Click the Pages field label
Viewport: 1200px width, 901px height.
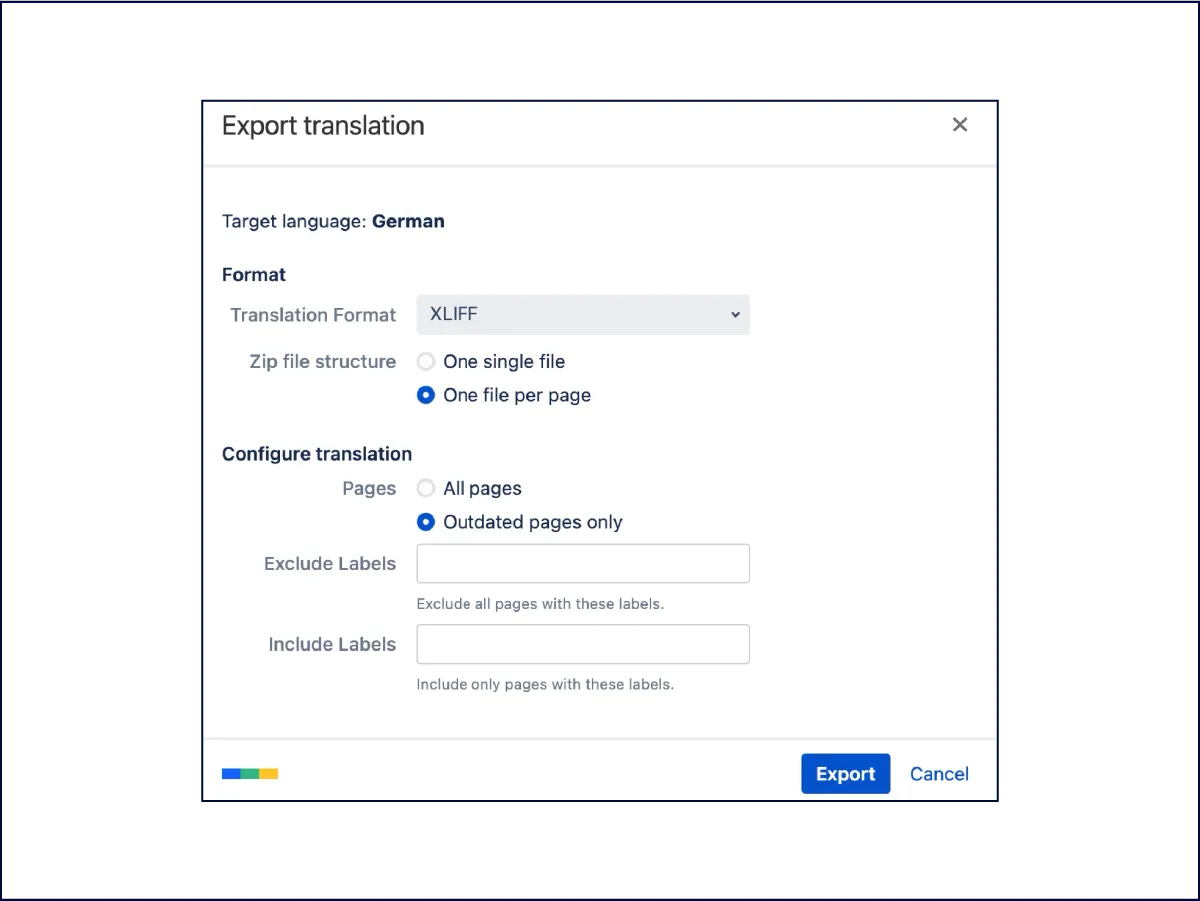369,489
